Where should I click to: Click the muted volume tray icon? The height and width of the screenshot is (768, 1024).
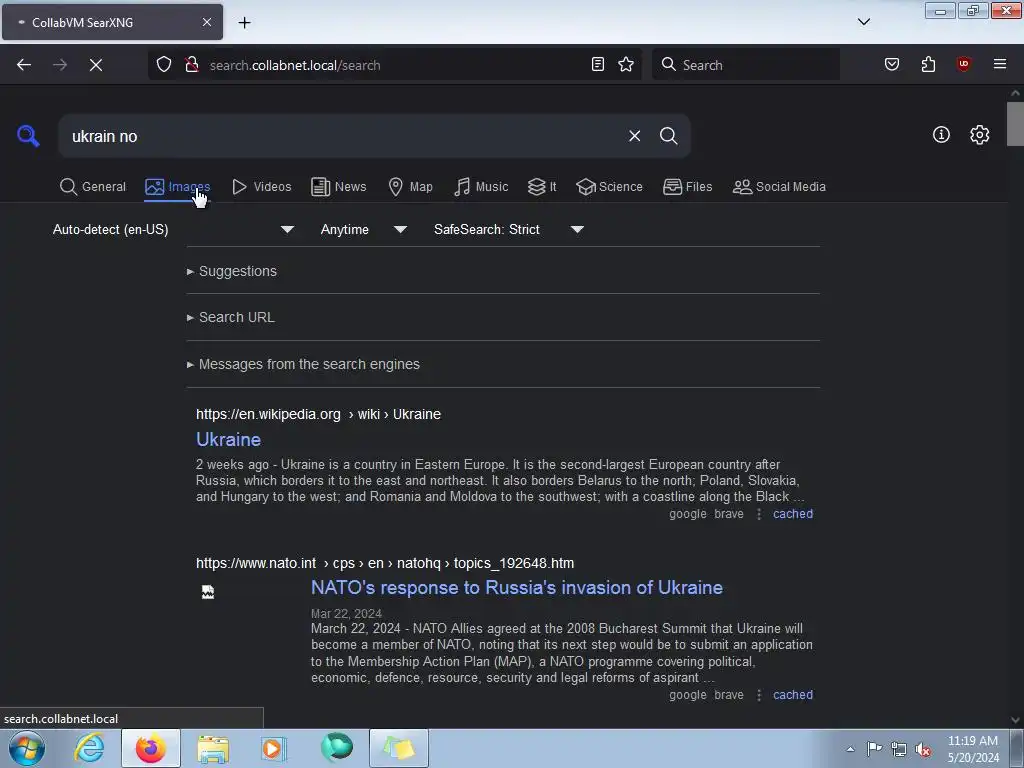(923, 749)
